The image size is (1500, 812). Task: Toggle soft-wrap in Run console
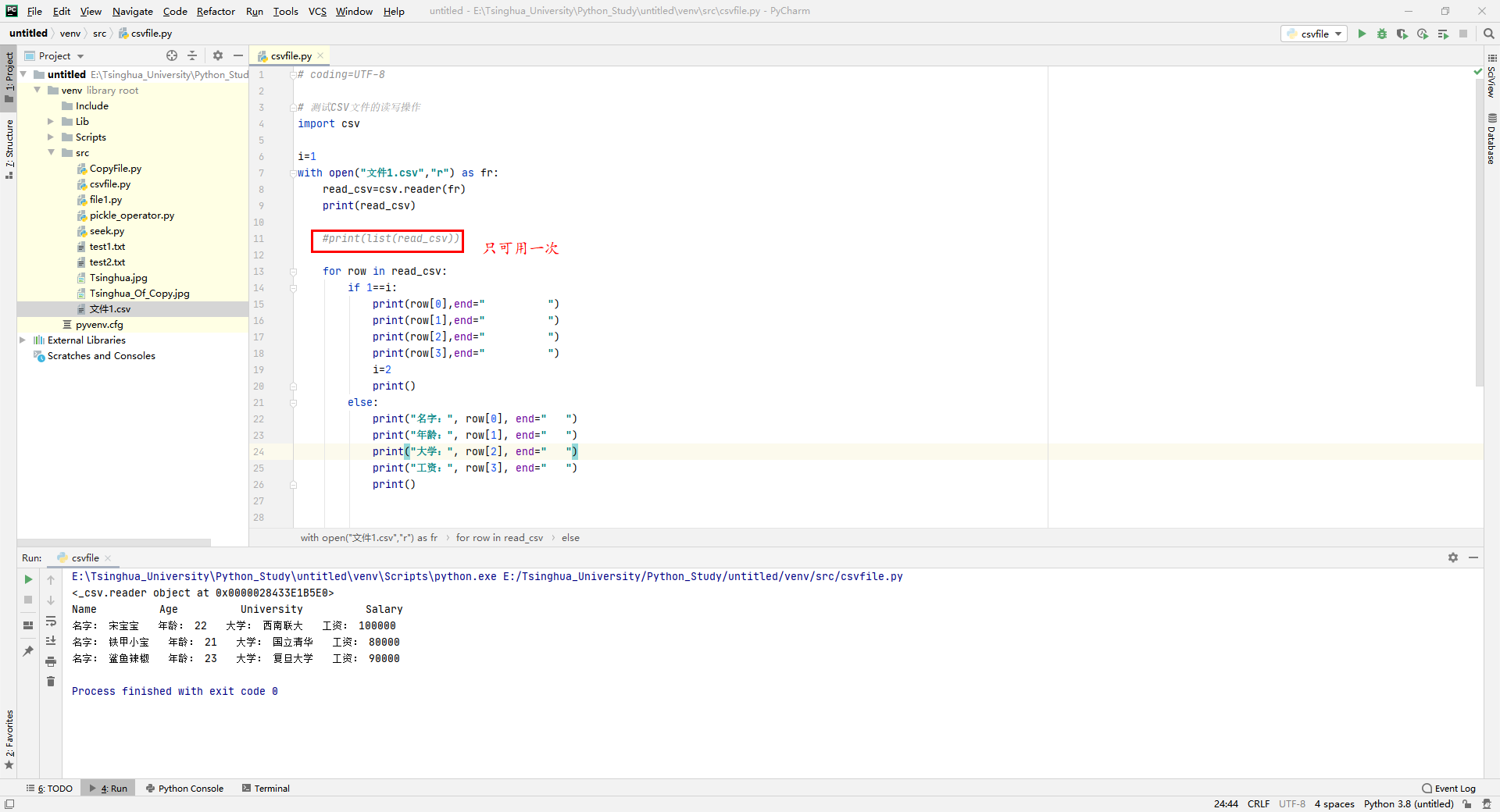(x=51, y=621)
